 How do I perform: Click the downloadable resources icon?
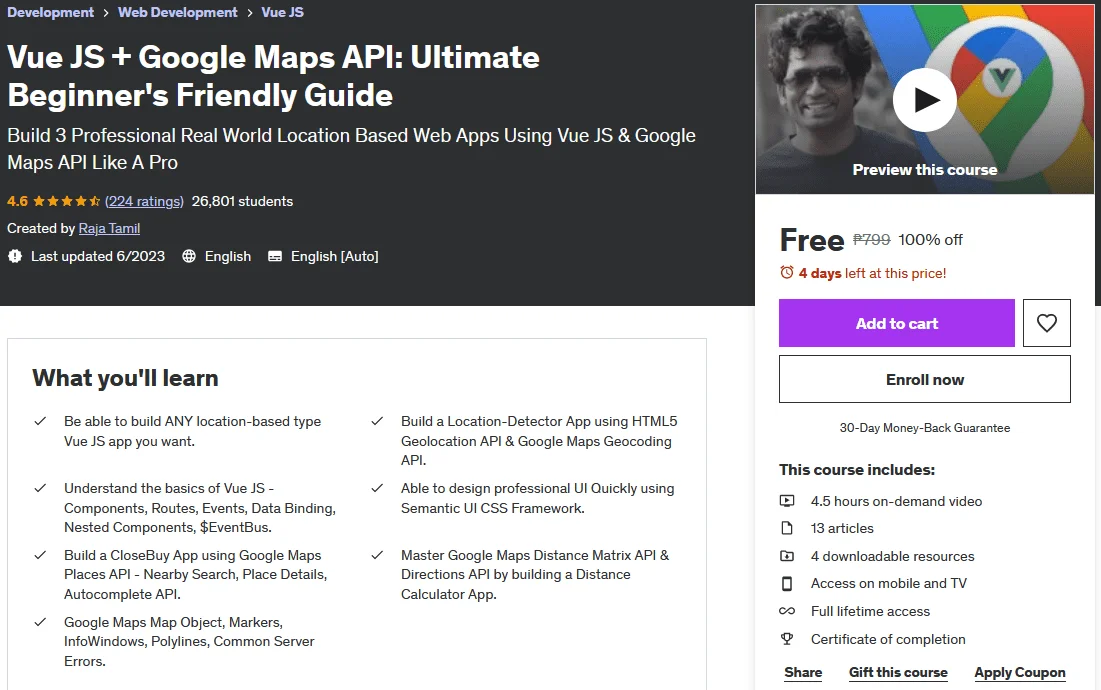(x=786, y=556)
